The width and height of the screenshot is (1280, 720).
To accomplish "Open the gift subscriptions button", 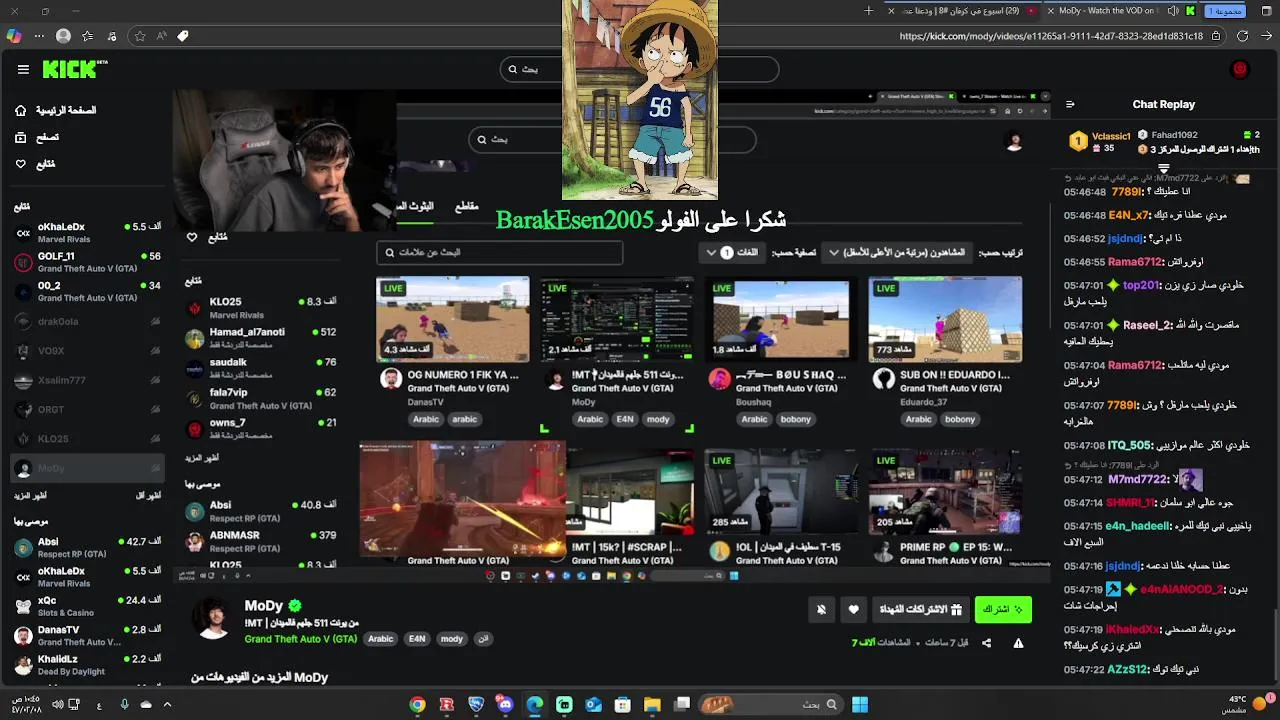I will coord(920,609).
